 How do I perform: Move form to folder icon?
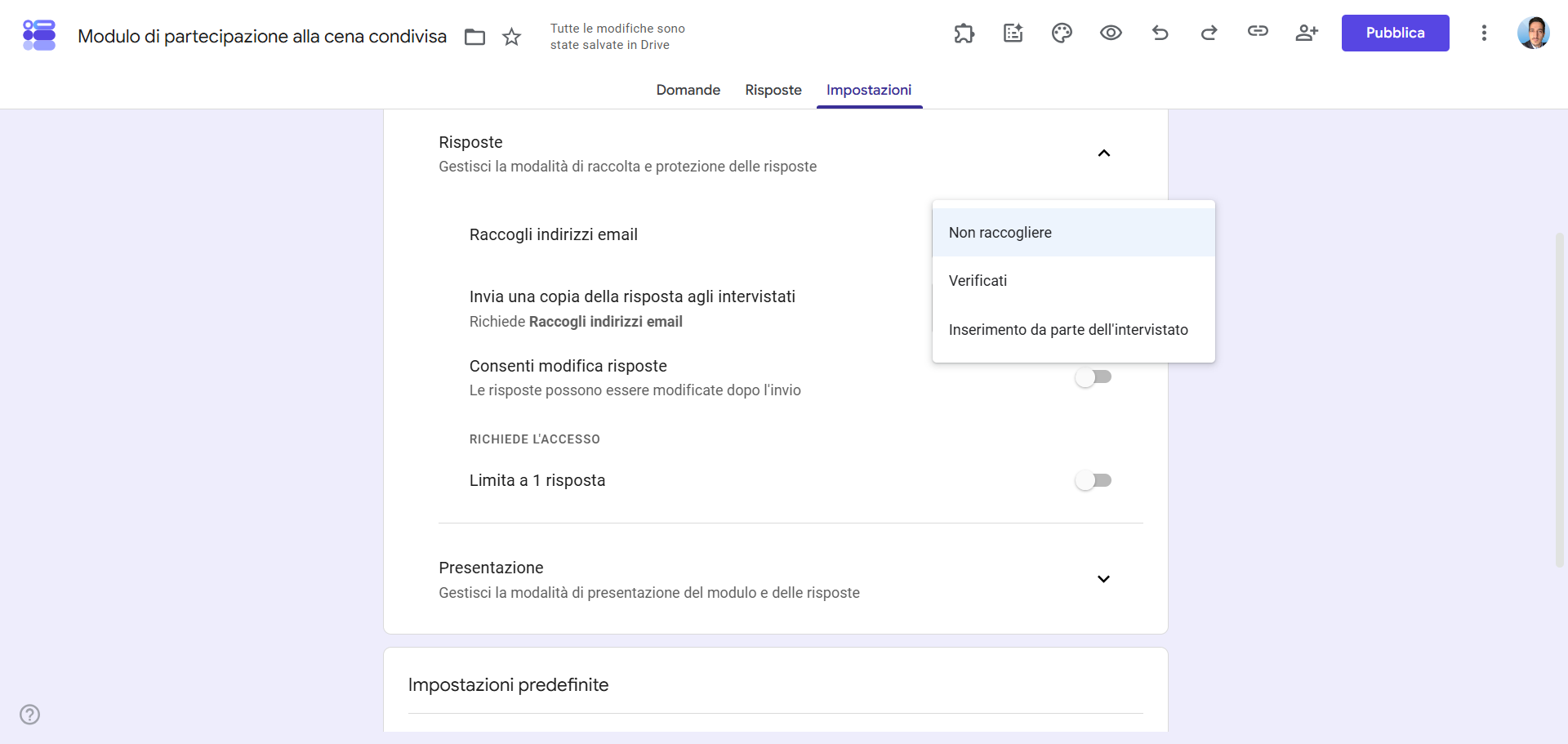point(474,37)
